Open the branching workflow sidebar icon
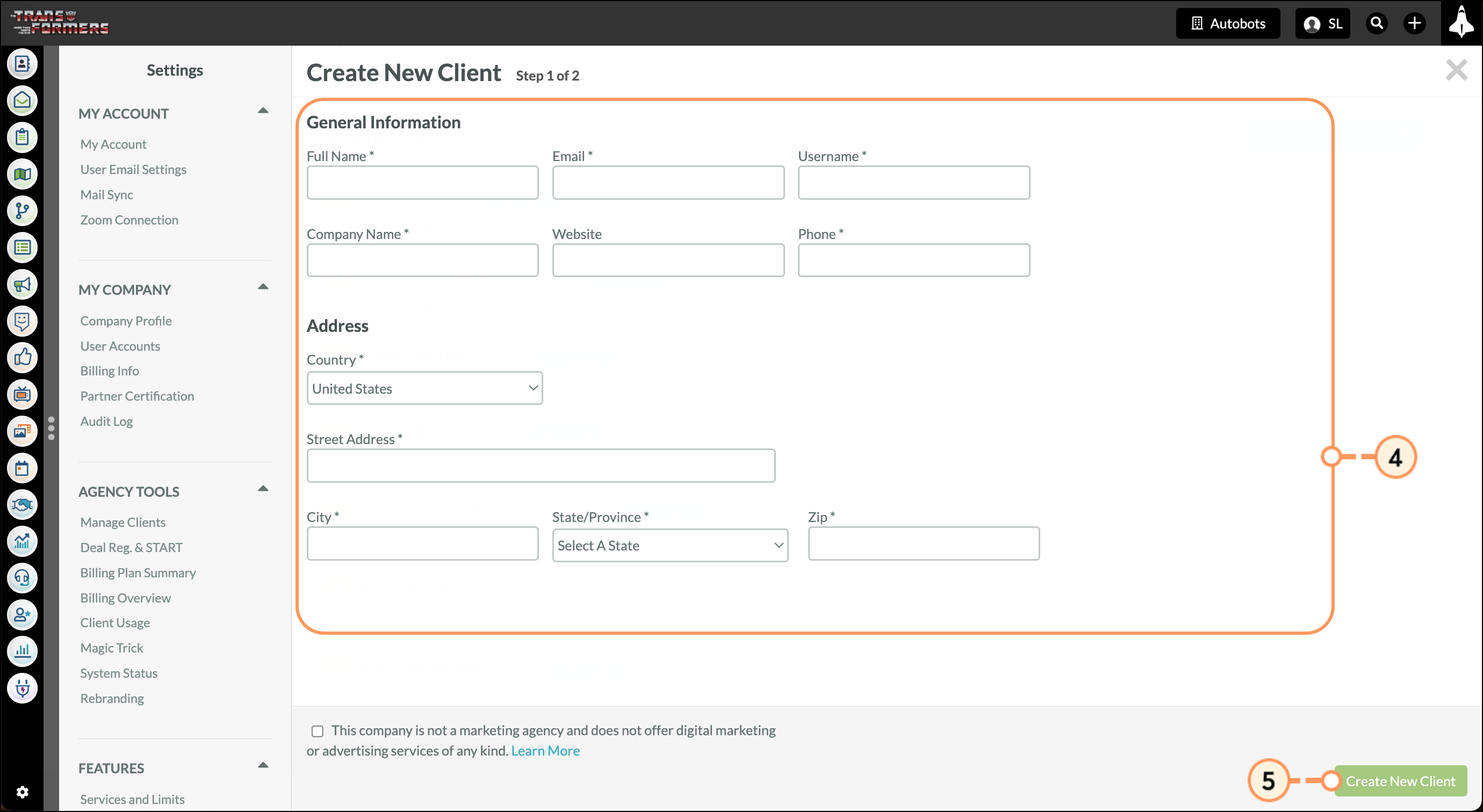This screenshot has height=812, width=1483. (x=22, y=211)
